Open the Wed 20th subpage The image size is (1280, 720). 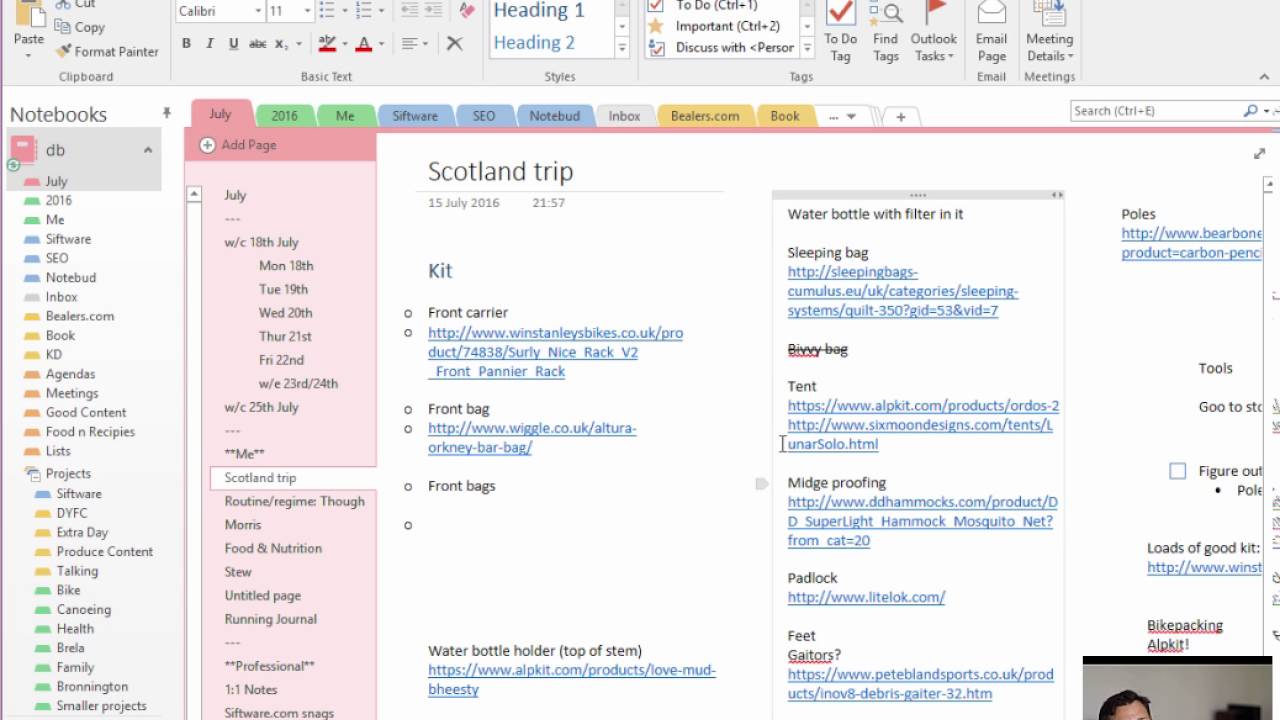pos(285,313)
